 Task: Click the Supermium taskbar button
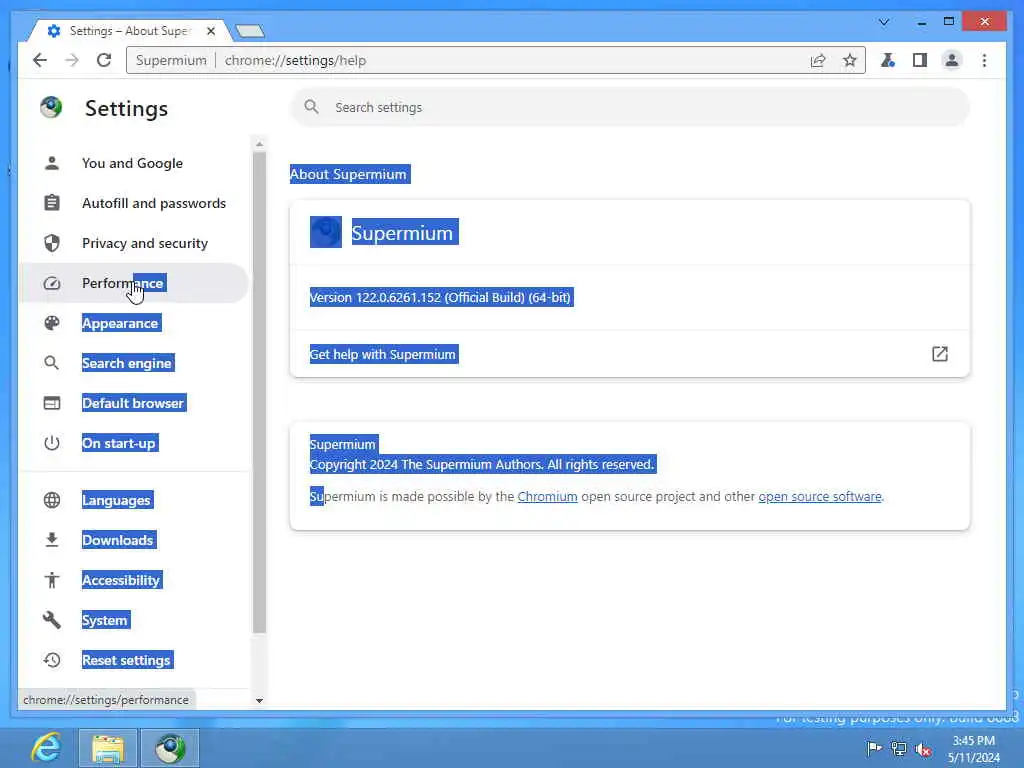point(170,748)
